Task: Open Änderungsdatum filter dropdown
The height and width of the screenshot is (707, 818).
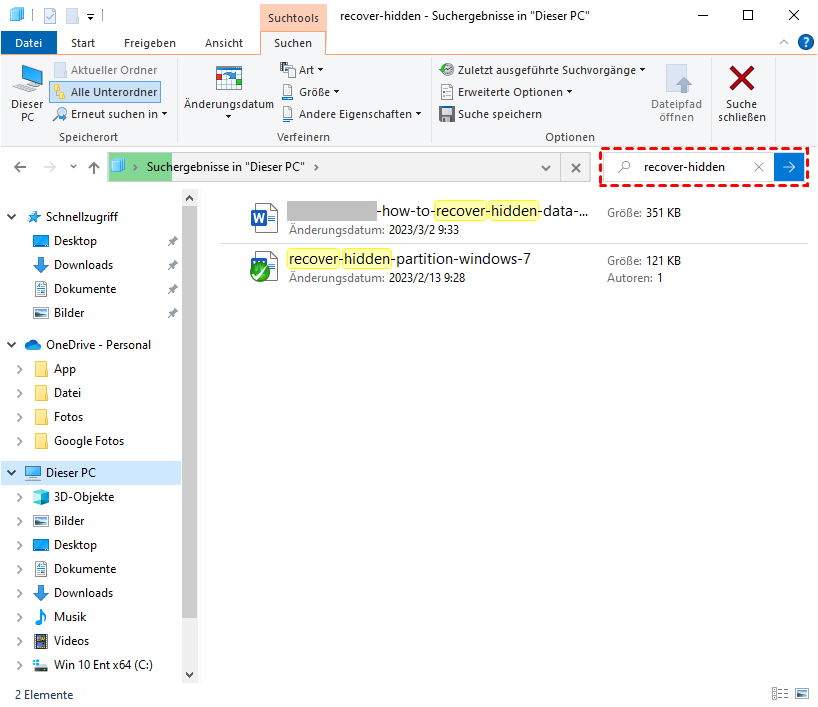Action: (x=228, y=92)
